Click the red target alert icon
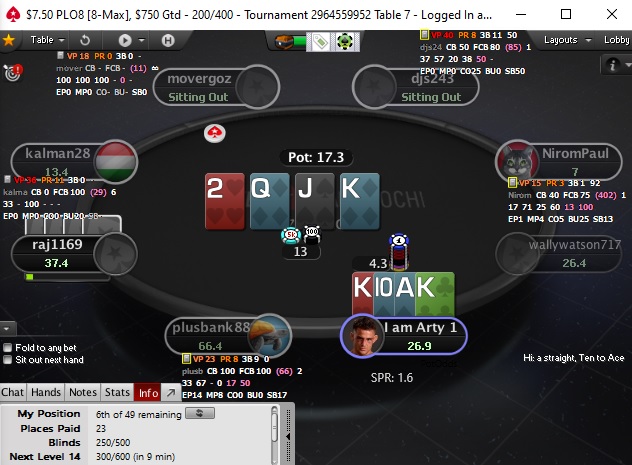Viewport: 632px width, 465px height. tap(13, 73)
